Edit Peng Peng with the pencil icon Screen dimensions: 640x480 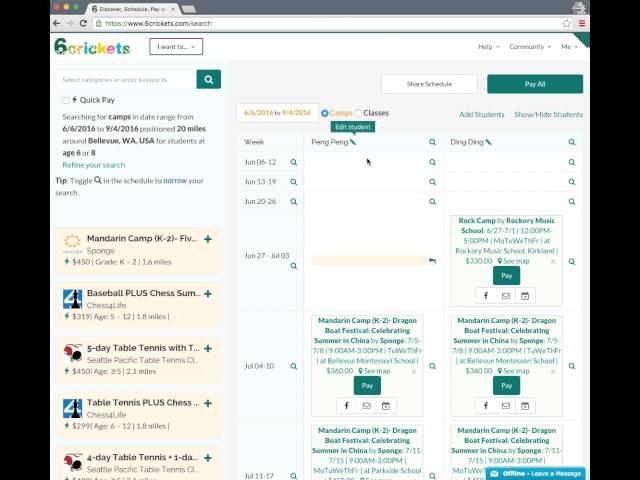[353, 142]
